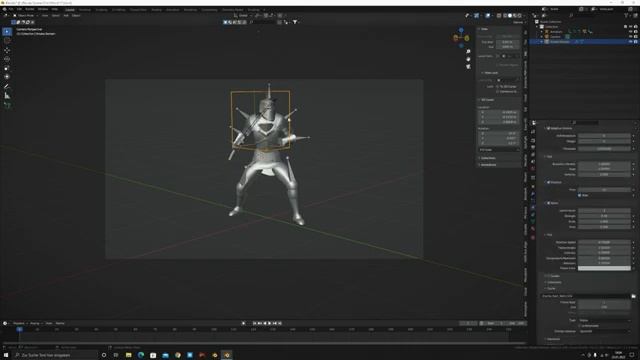Click the current frame marker in timeline
Viewport: 640px width, 360px height.
coord(19,329)
